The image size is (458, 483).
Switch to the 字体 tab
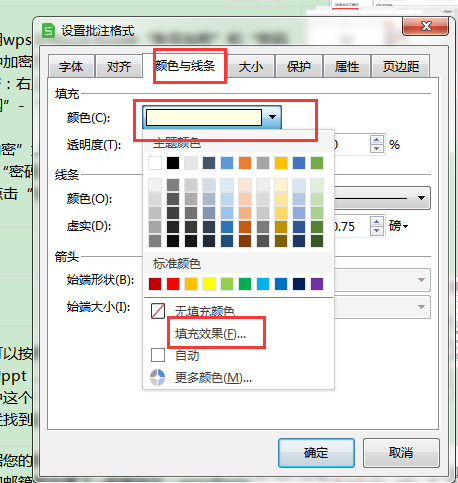coord(71,67)
